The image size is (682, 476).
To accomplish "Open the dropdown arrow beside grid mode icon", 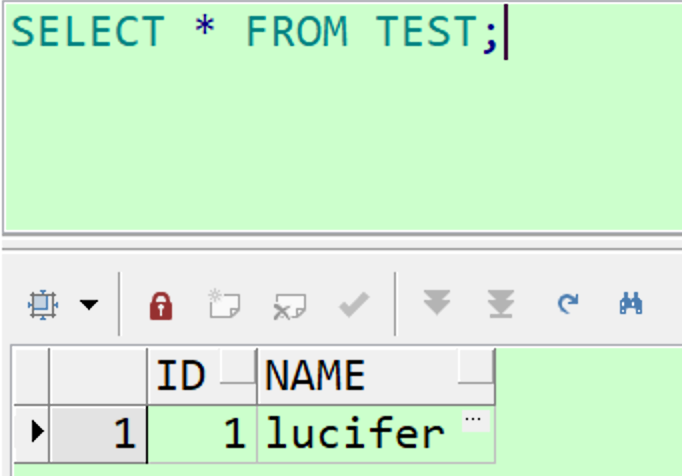I will [89, 305].
